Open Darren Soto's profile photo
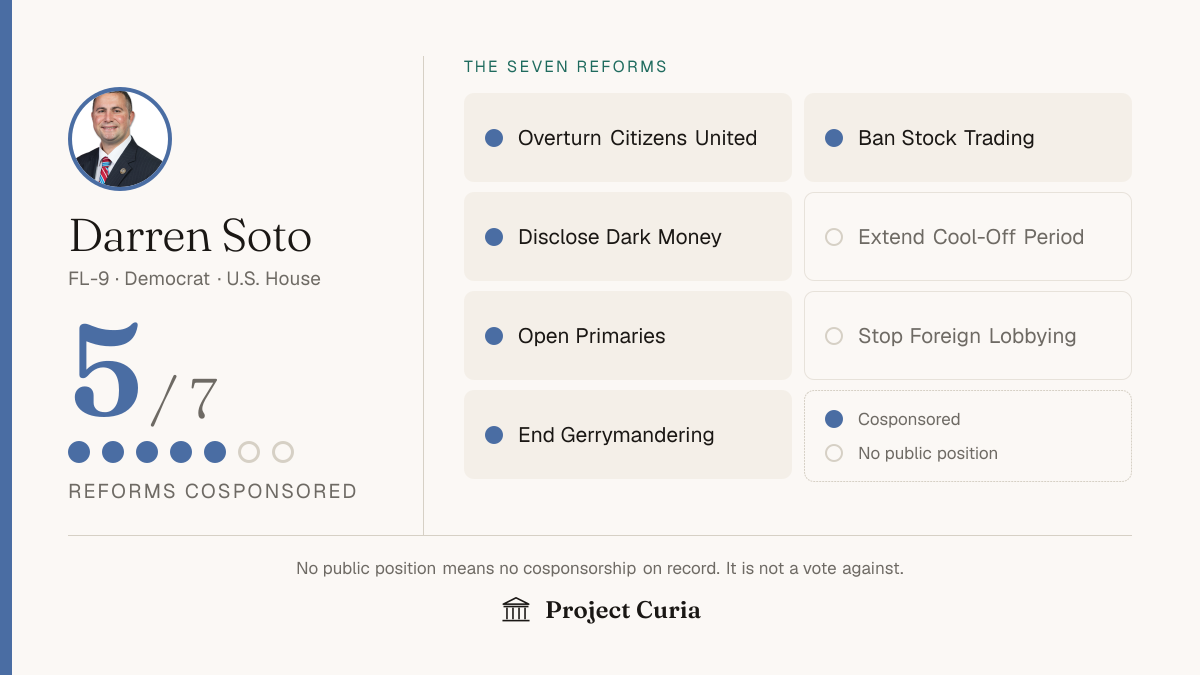Image resolution: width=1200 pixels, height=675 pixels. tap(120, 139)
